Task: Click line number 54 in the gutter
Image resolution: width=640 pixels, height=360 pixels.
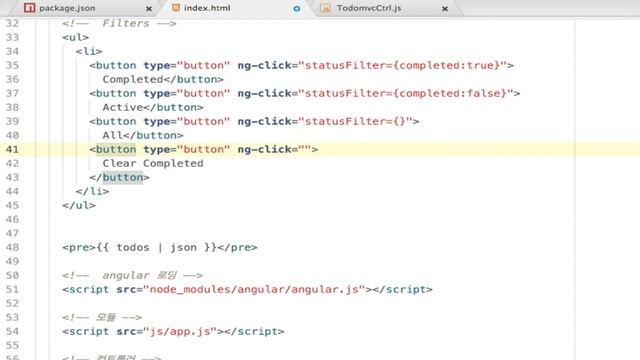Action: pos(12,331)
